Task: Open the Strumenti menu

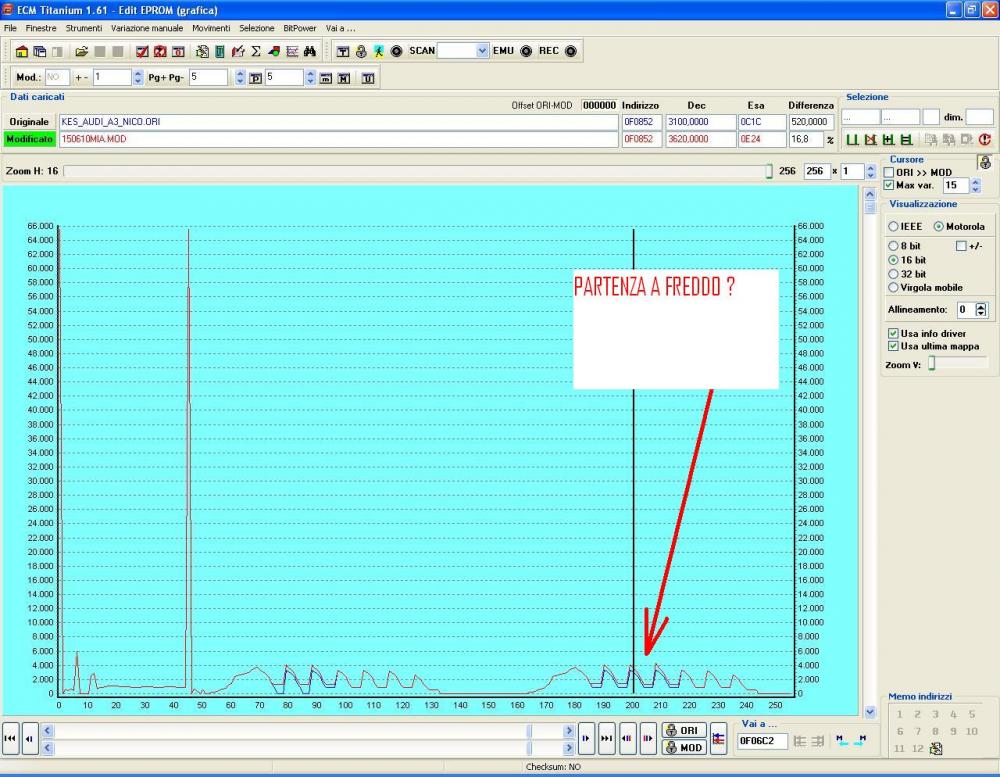Action: 84,28
